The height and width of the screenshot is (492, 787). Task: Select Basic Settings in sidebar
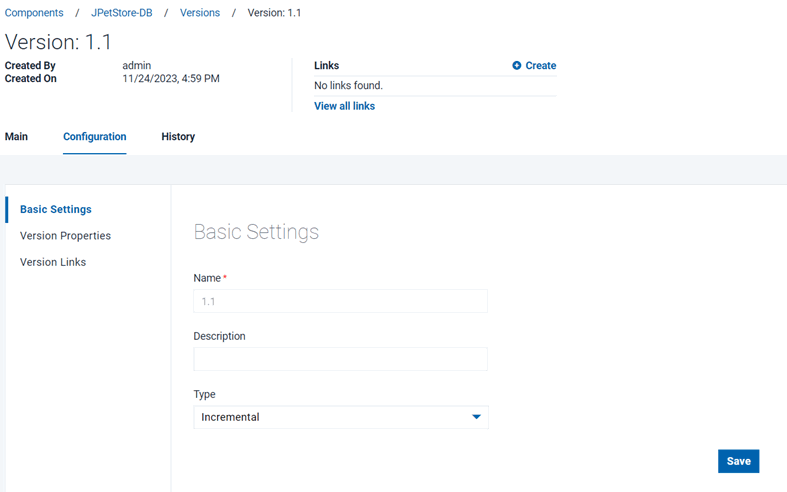point(56,210)
